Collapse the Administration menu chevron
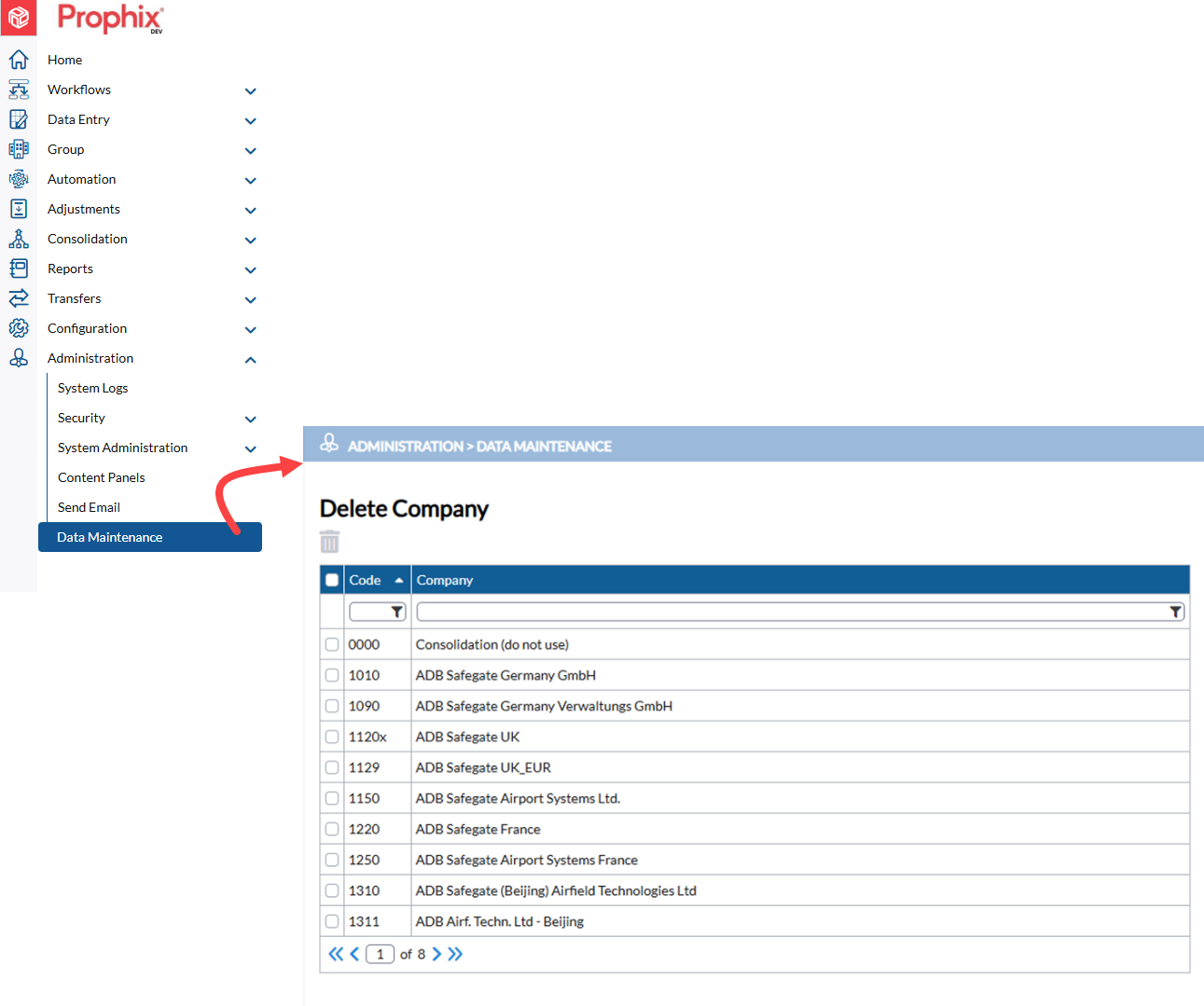The image size is (1204, 1006). (x=250, y=360)
